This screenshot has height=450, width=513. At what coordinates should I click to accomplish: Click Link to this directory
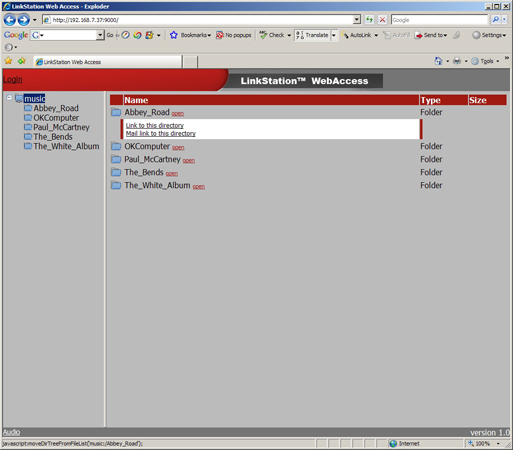[155, 125]
